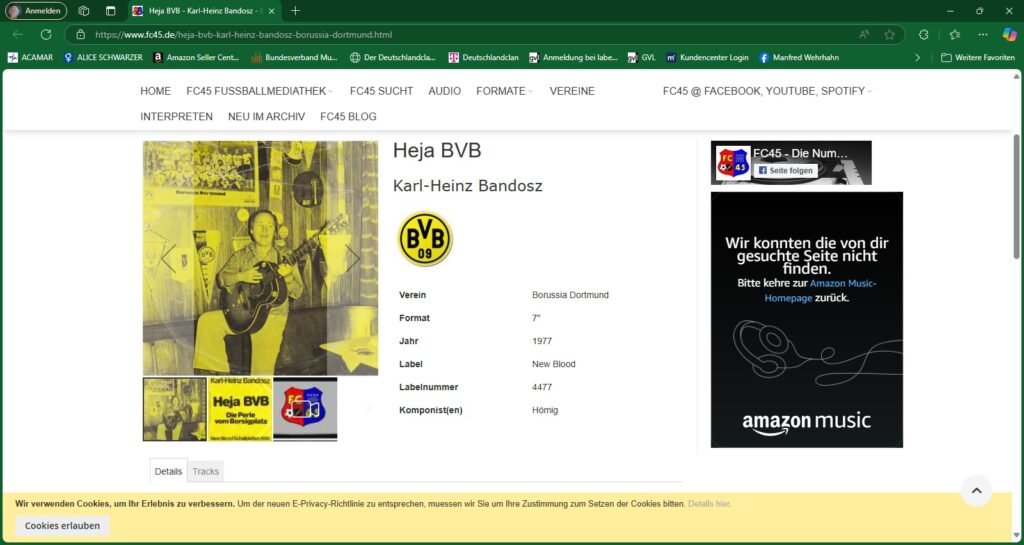Screen dimensions: 1024x545
Task: Open the FC45 Facebook page logo
Action: tap(733, 163)
